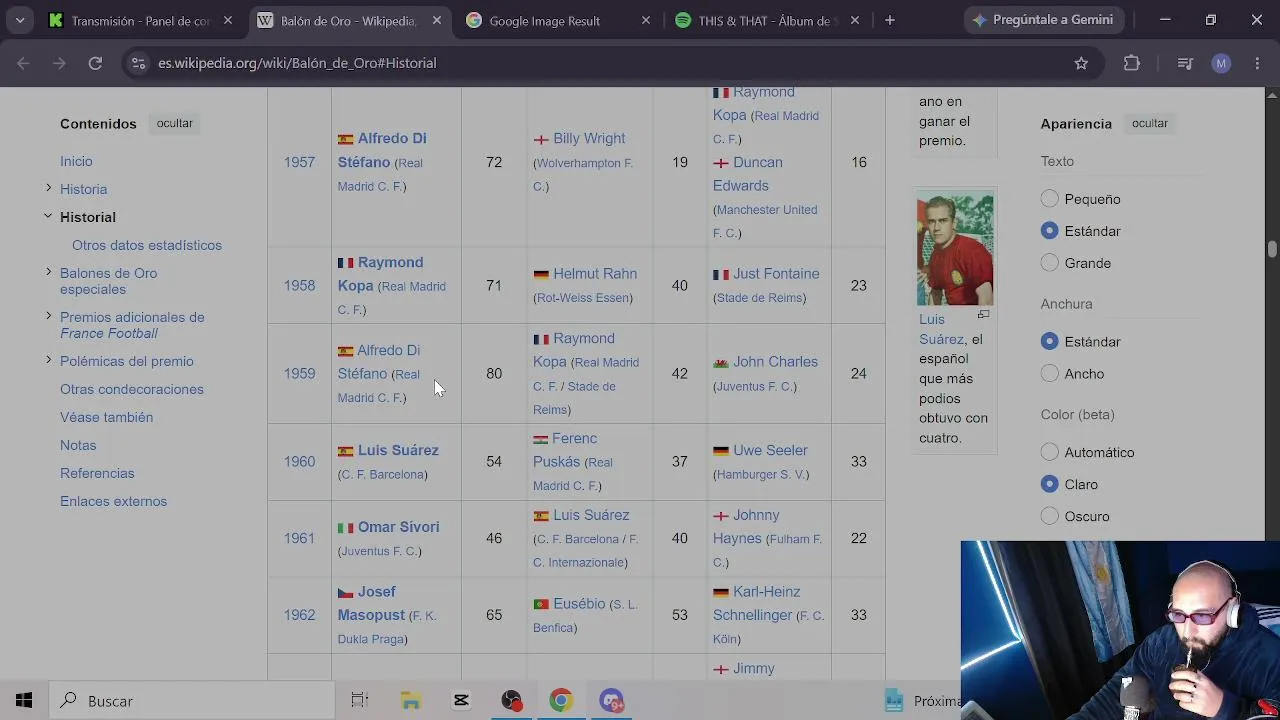Click the Buscar taskbar search box
This screenshot has height=720, width=1280.
(x=192, y=701)
